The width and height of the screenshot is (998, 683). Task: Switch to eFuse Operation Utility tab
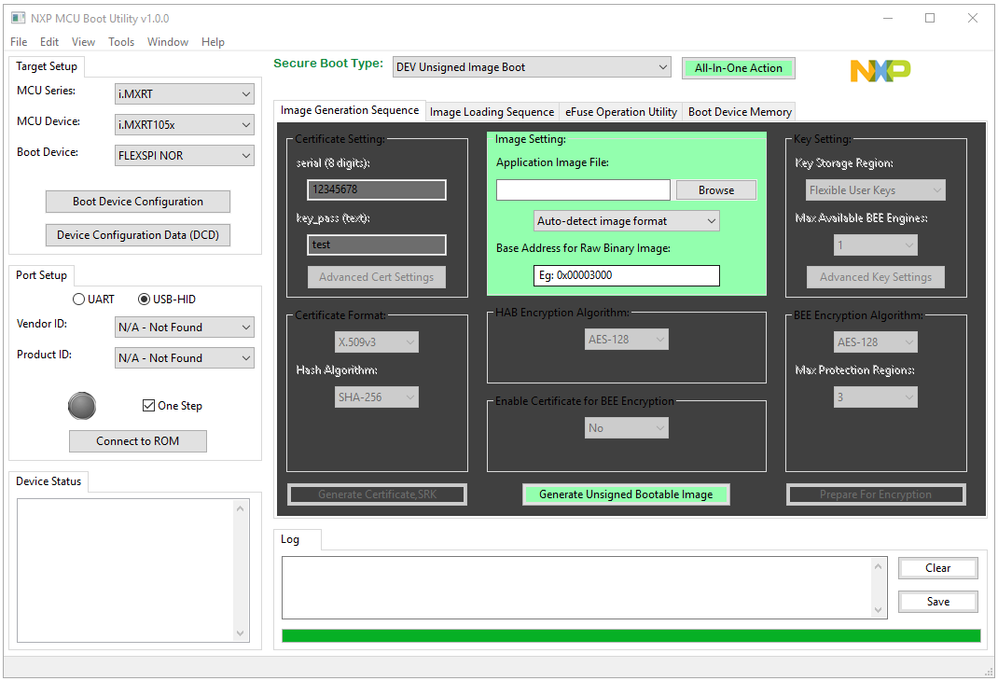(621, 112)
